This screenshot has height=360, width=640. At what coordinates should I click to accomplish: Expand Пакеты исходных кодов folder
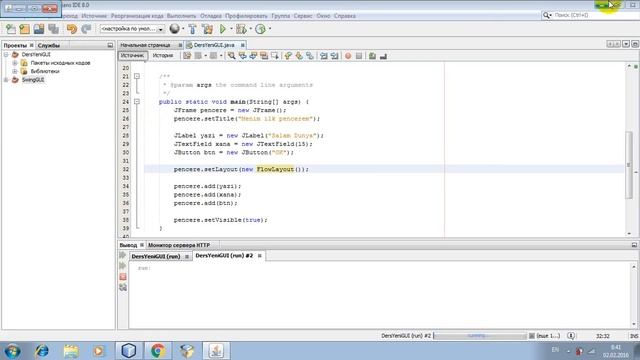coord(15,63)
